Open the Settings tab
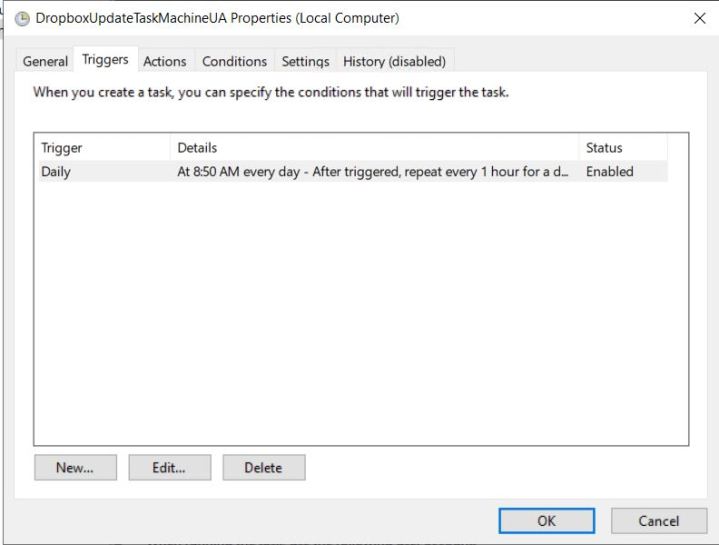This screenshot has width=719, height=545. (x=305, y=61)
